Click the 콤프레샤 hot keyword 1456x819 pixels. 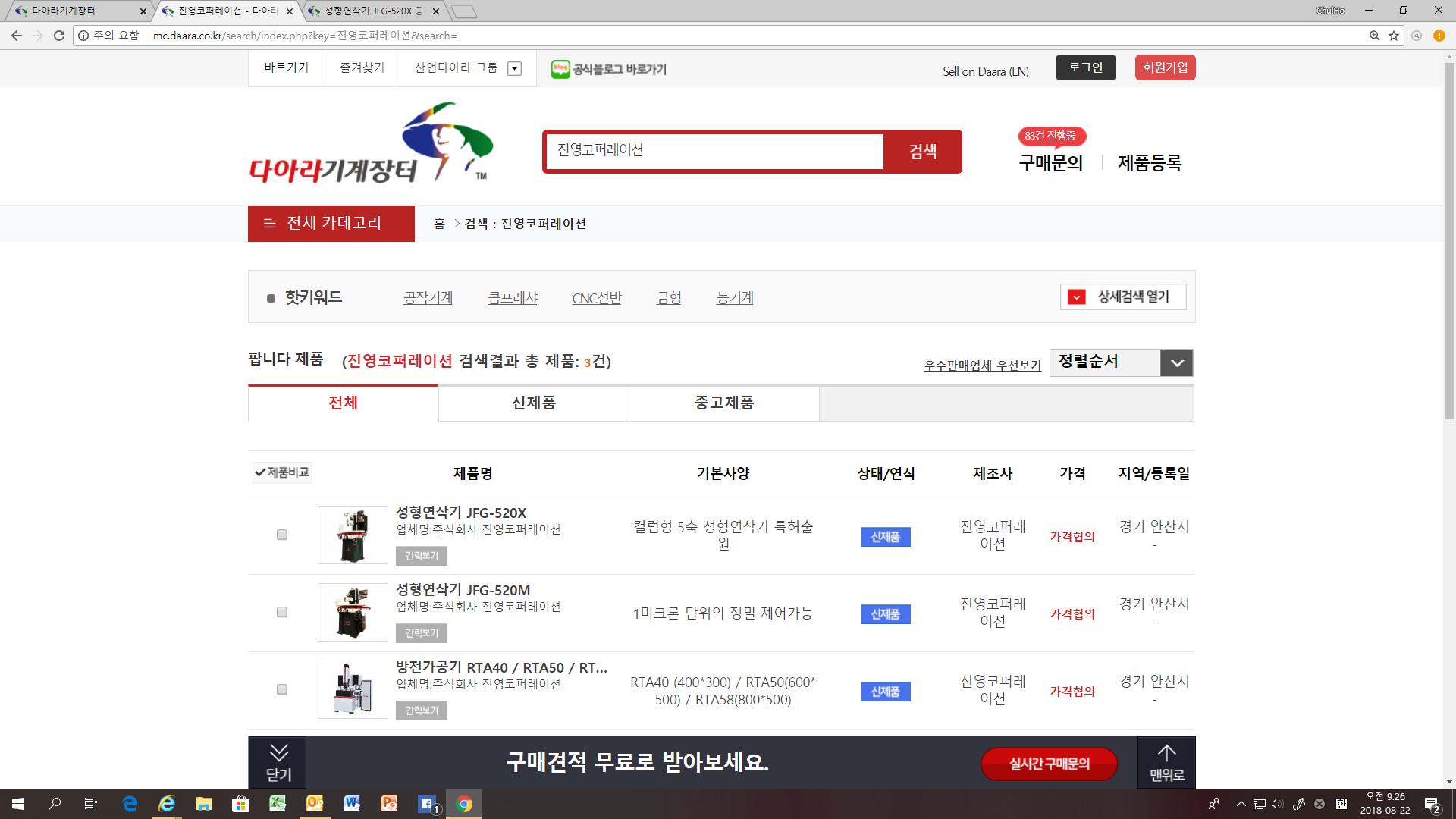click(513, 298)
